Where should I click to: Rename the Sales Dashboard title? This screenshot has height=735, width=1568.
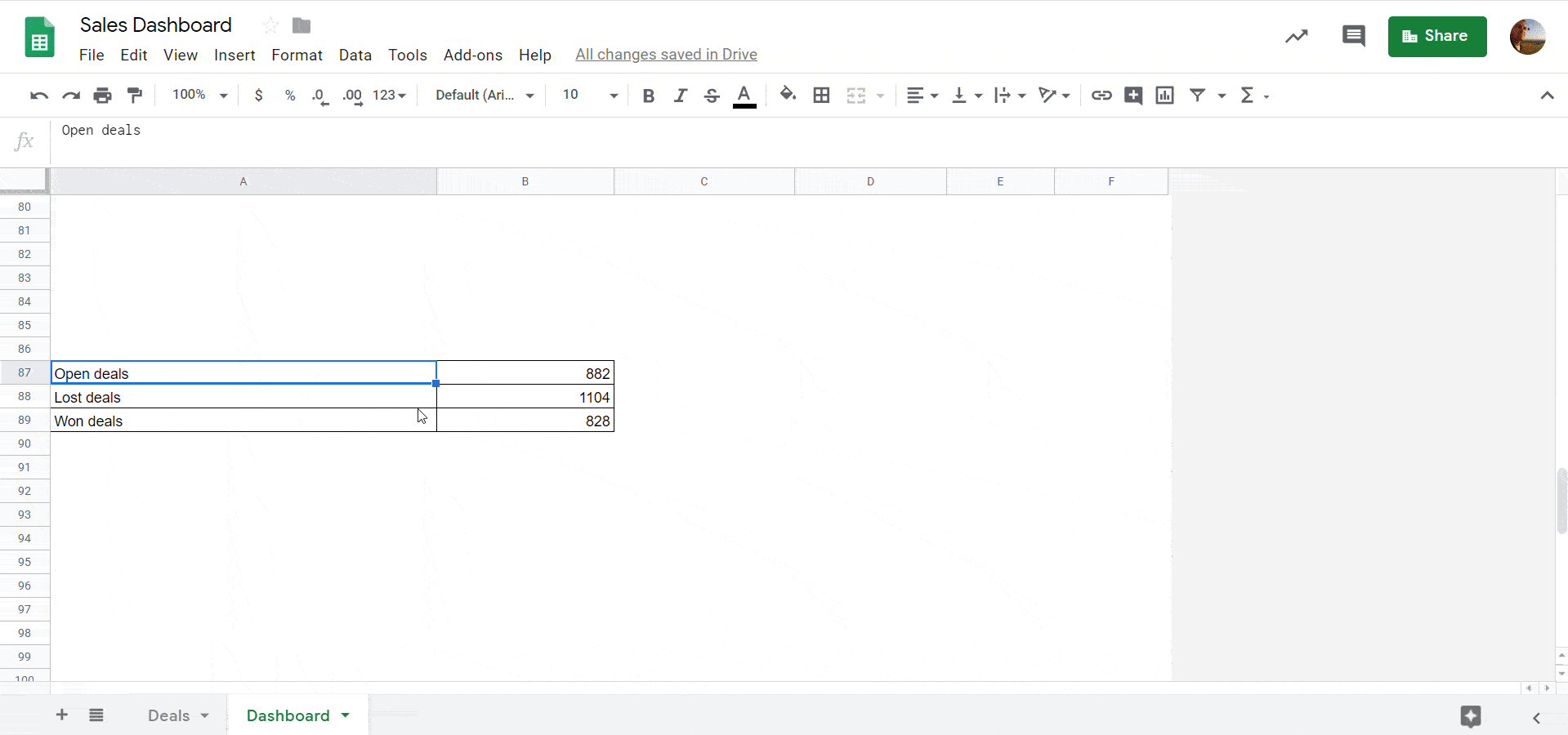156,25
